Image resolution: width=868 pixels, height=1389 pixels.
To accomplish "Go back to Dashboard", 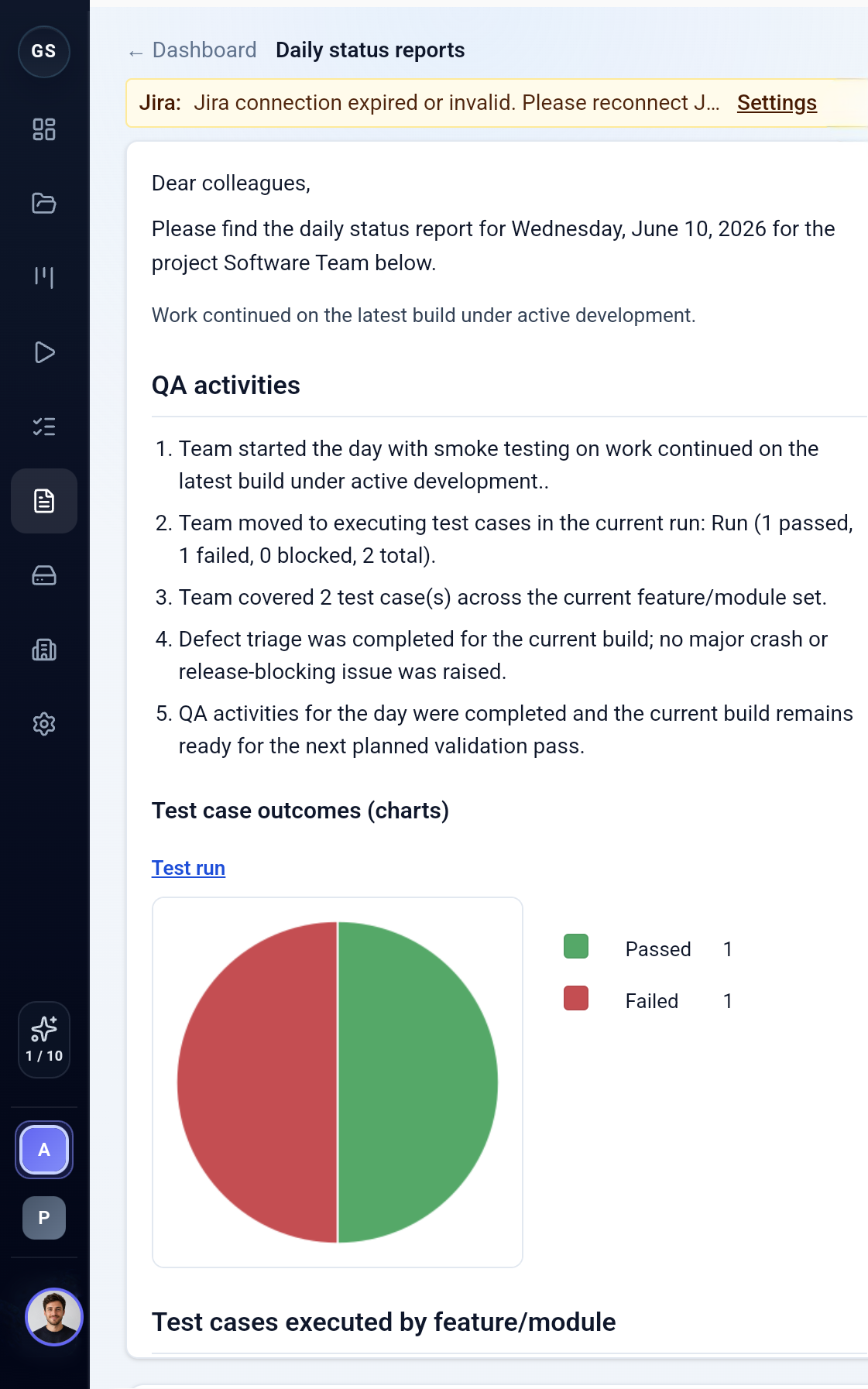I will 193,50.
